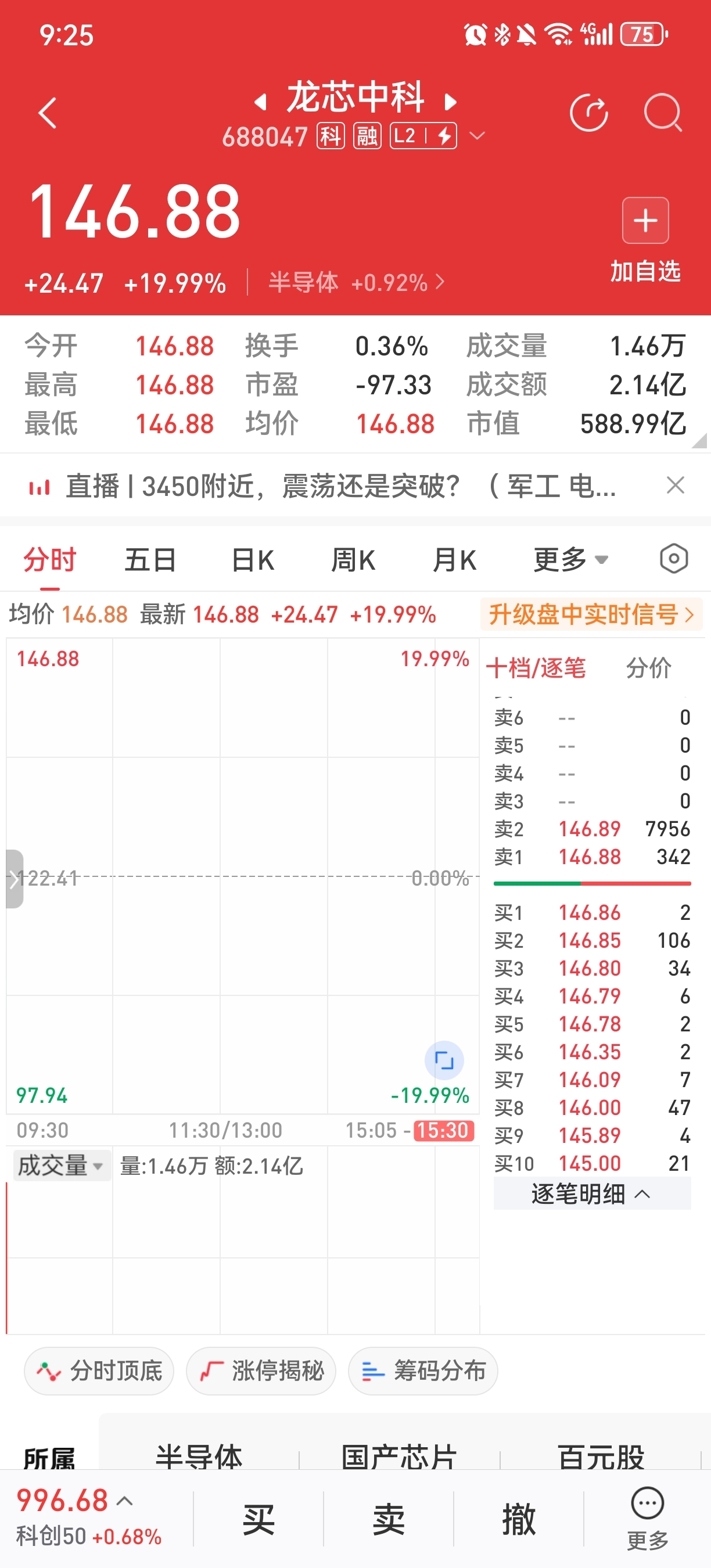Tap the 融 margin badge icon
The width and height of the screenshot is (711, 1568).
(x=367, y=136)
